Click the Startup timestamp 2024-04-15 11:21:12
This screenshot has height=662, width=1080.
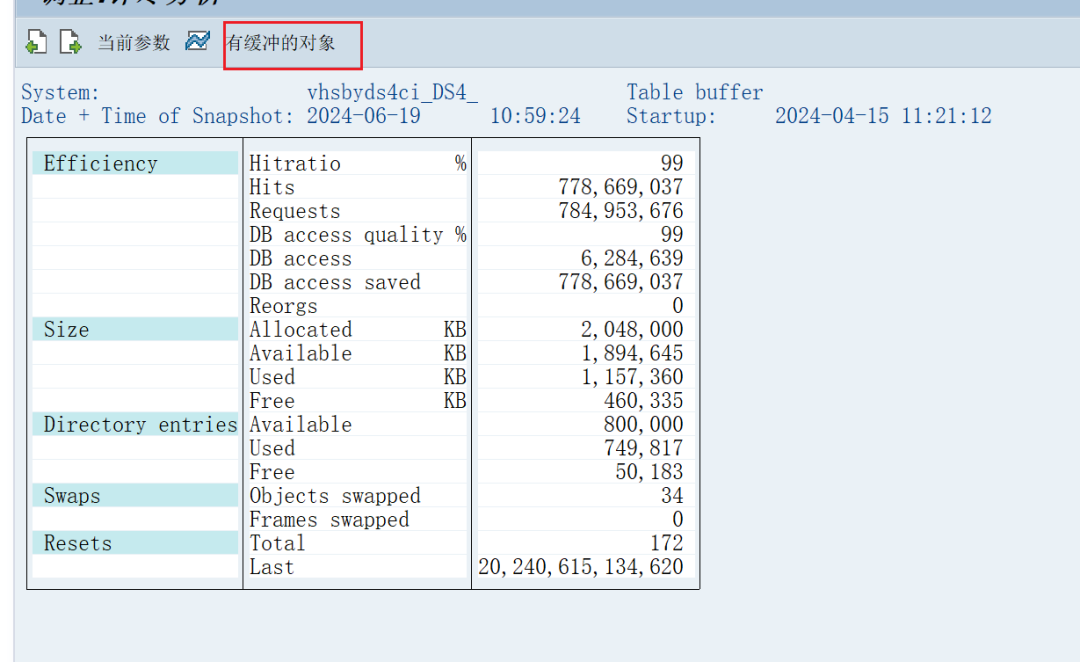pos(883,116)
